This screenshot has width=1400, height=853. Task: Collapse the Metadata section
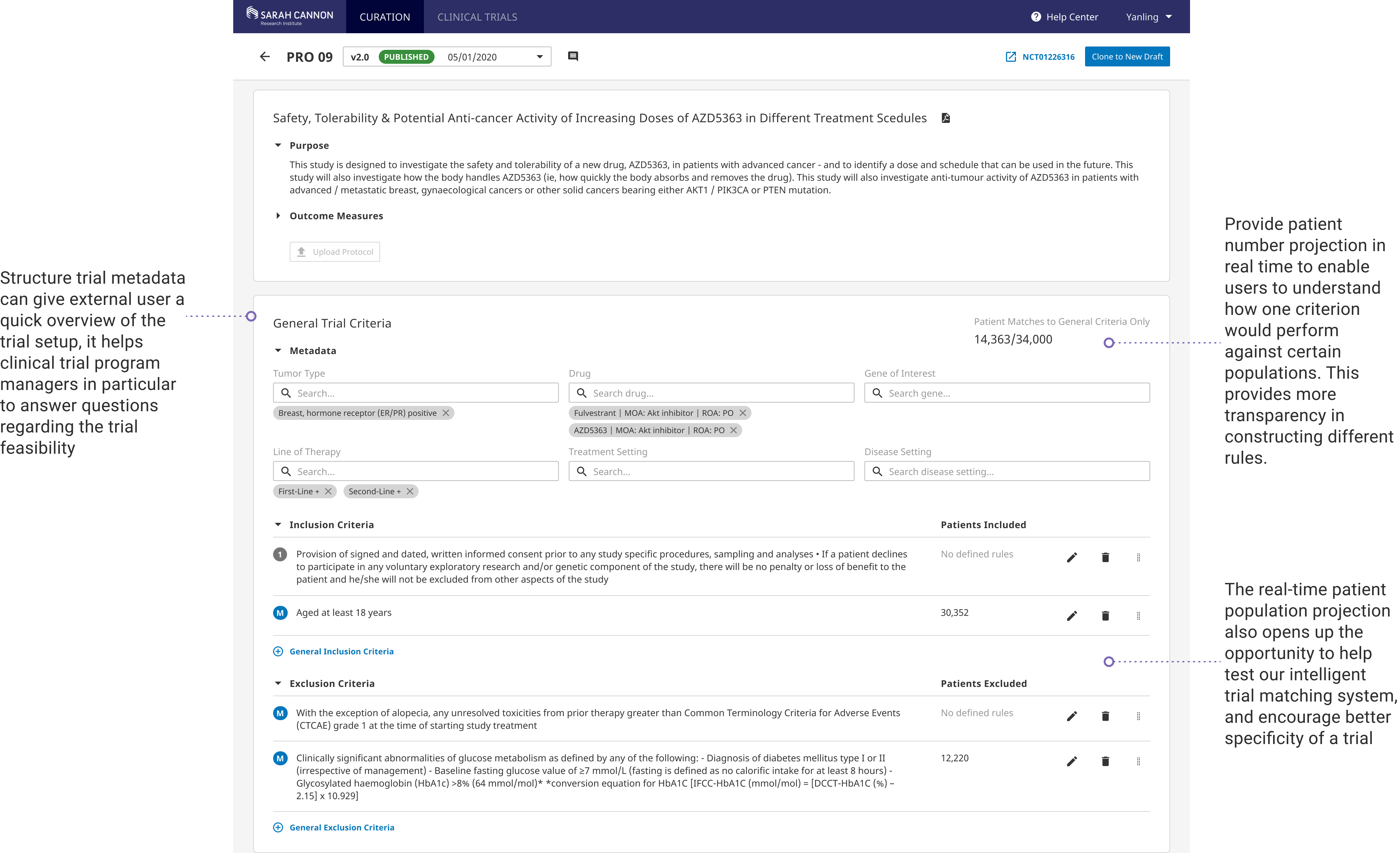point(278,351)
